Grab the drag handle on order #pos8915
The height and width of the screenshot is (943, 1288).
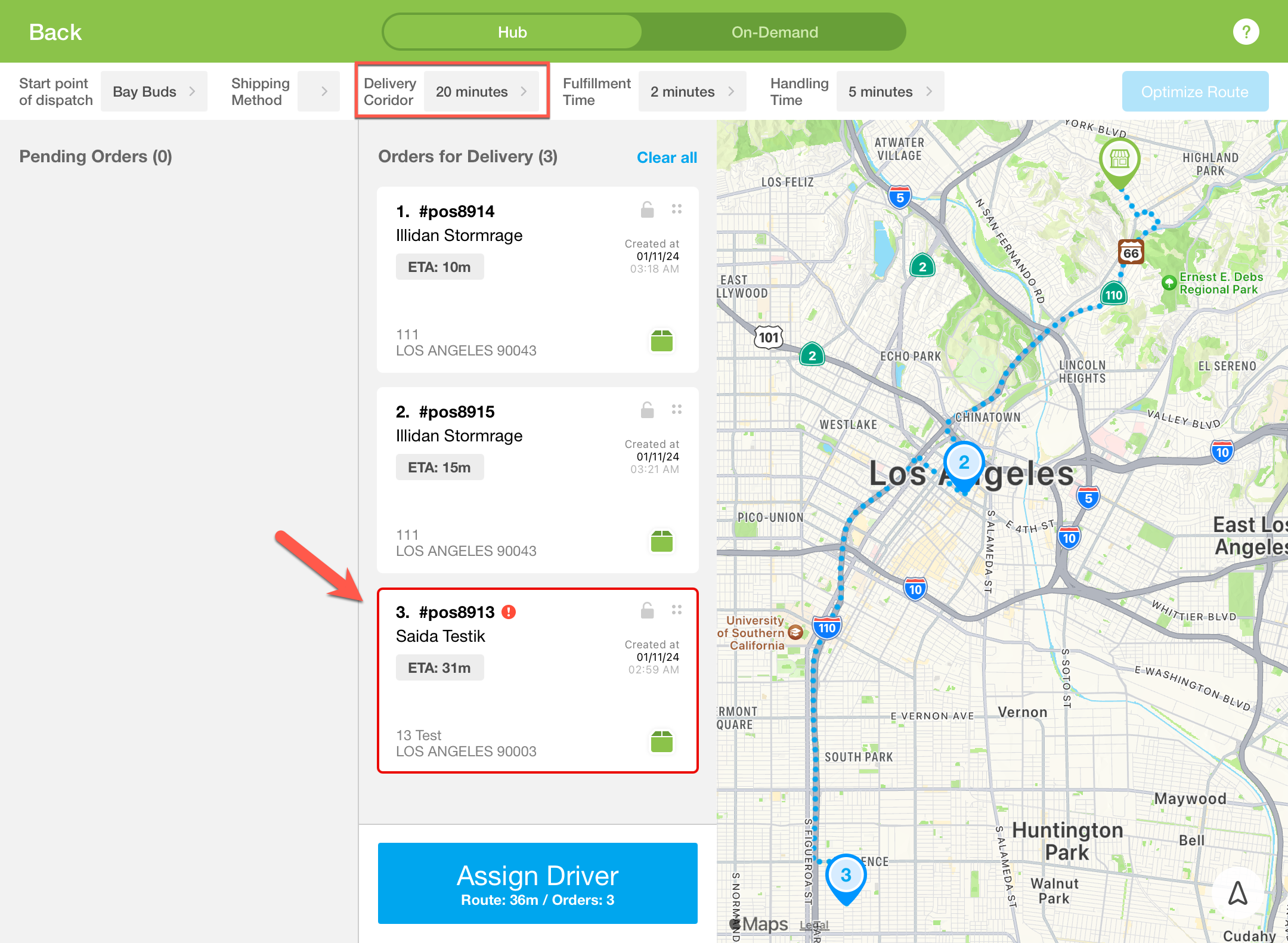coord(677,409)
